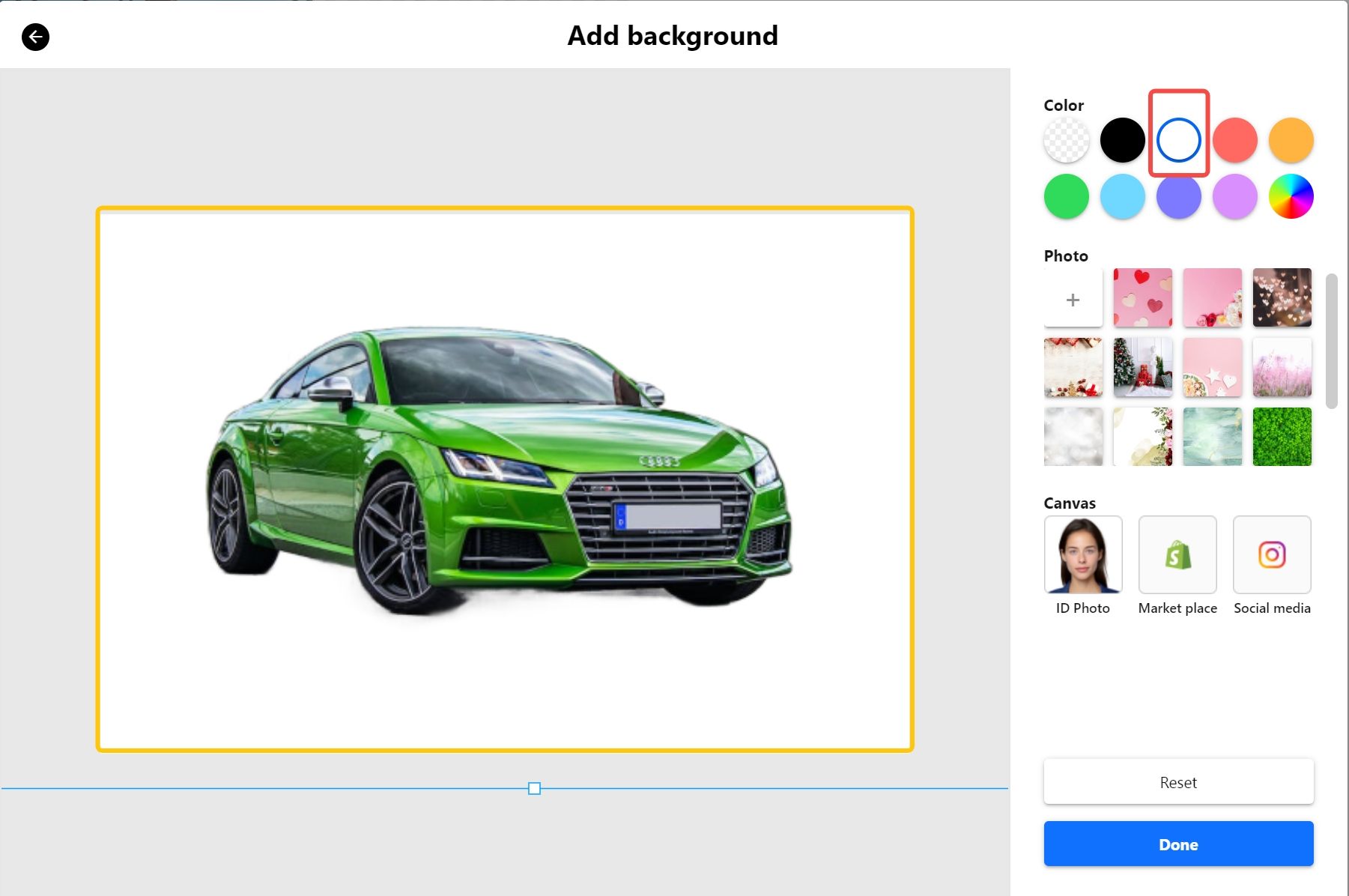Select the Market place canvas preset
The image size is (1349, 896).
point(1177,554)
